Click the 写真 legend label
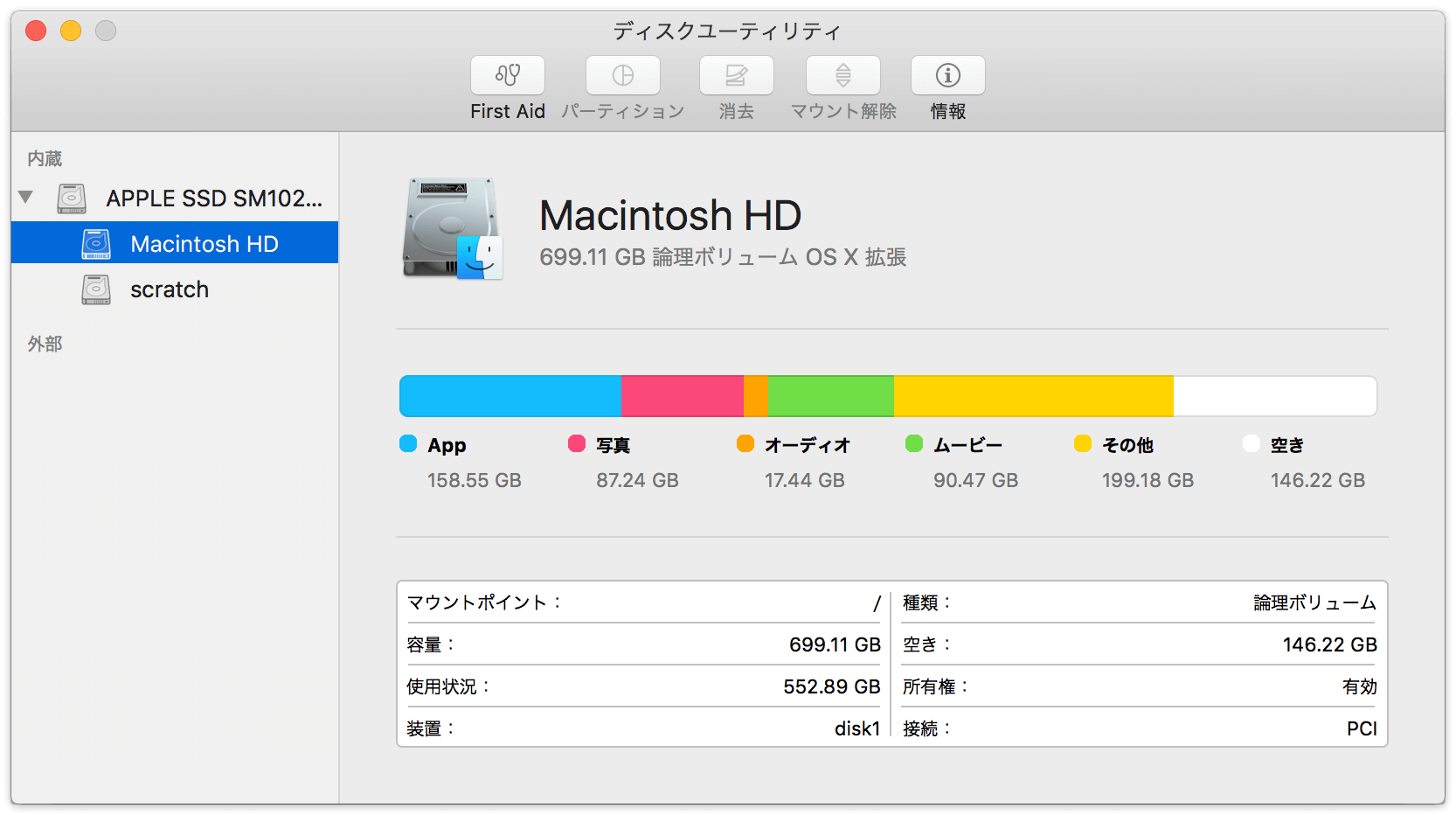 point(613,445)
